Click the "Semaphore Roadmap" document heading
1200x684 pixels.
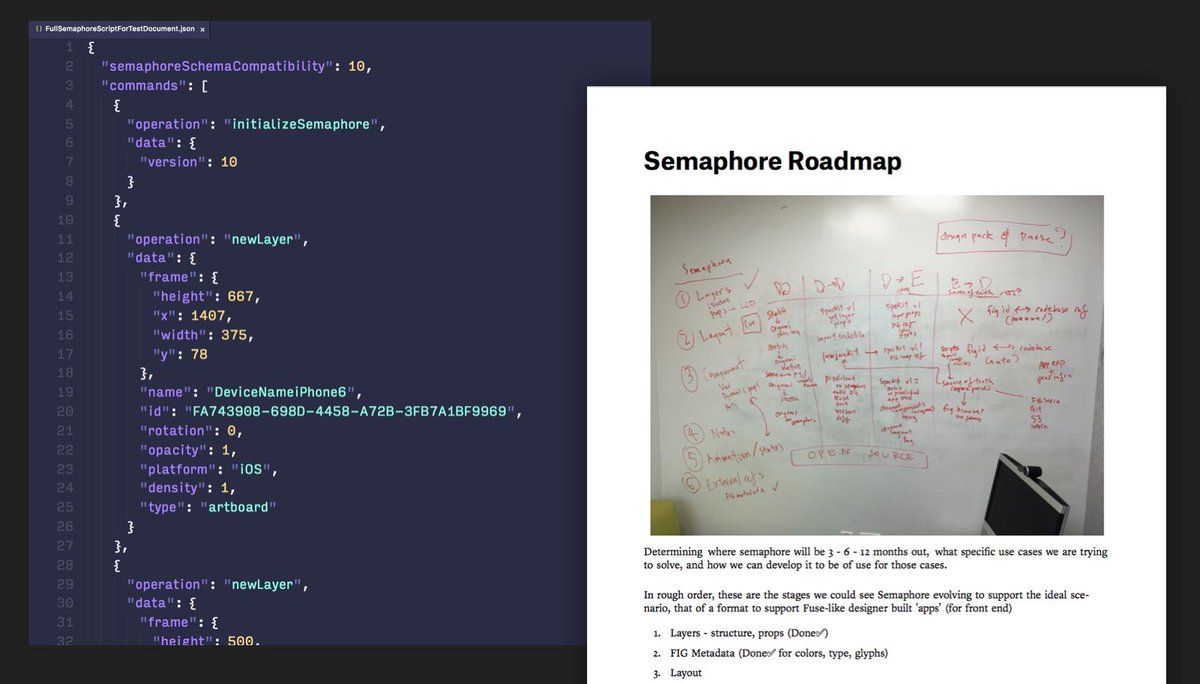pos(772,161)
